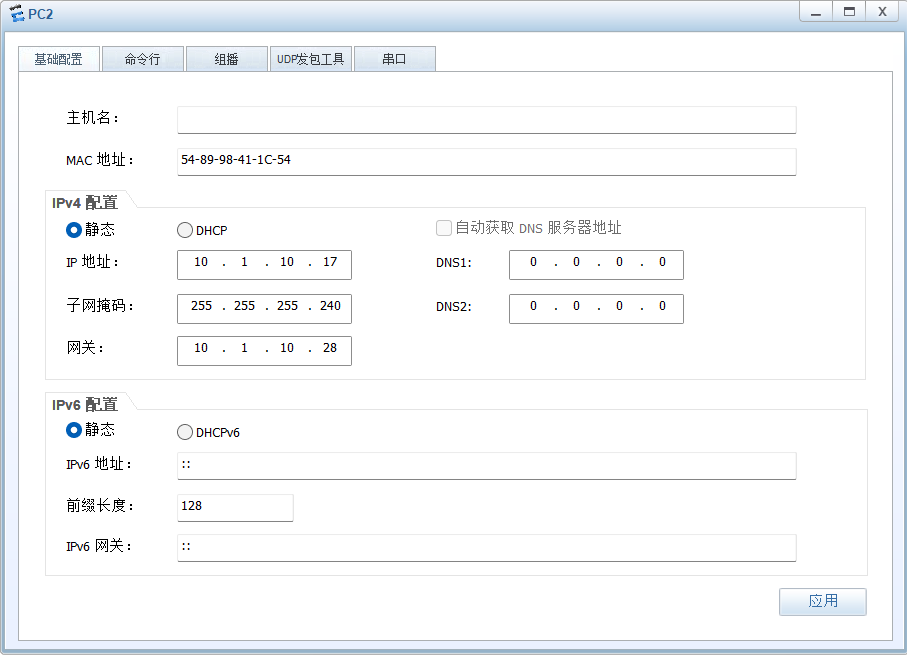The image size is (907, 655).
Task: Click the 前缀长度 field showing 128
Action: point(235,507)
